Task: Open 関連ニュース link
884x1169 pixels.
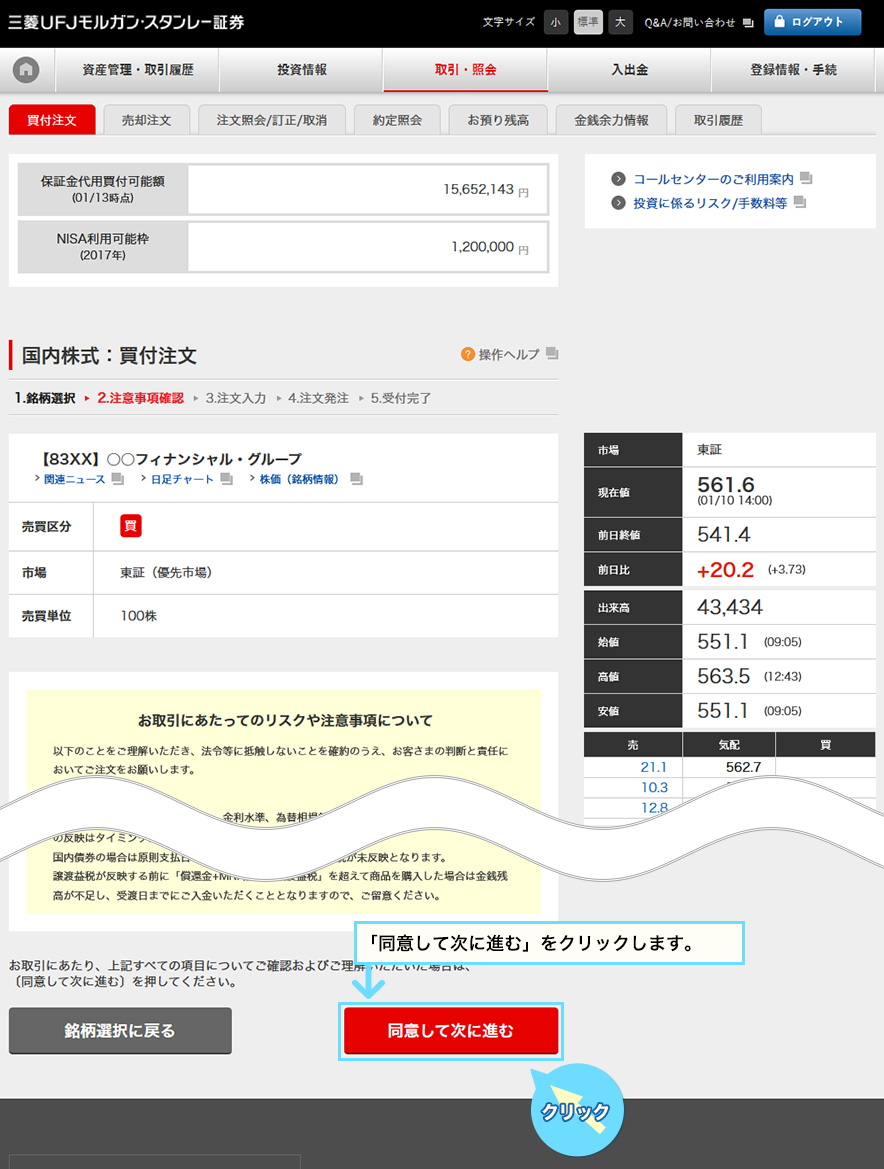Action: (75, 479)
